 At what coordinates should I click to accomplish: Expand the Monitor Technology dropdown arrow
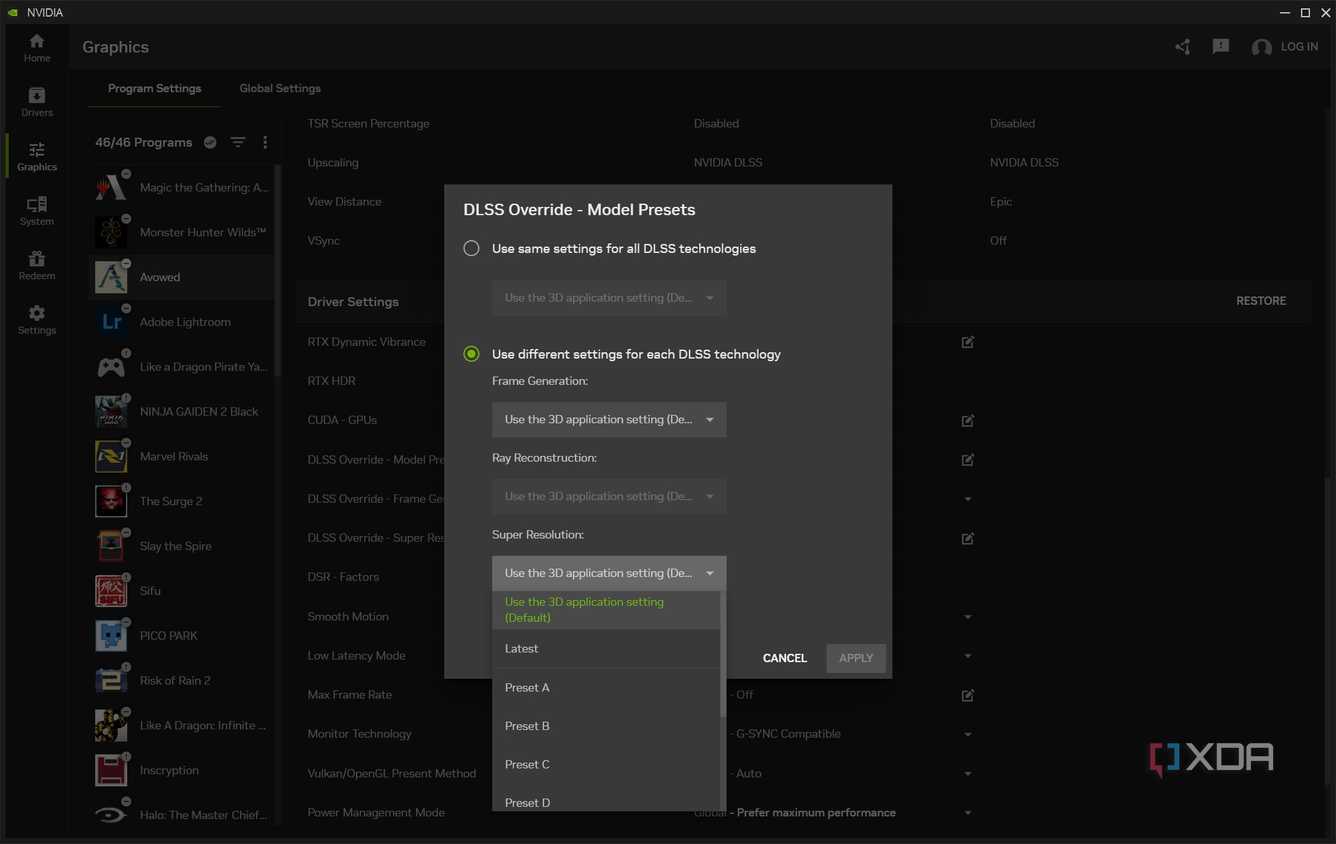click(967, 734)
